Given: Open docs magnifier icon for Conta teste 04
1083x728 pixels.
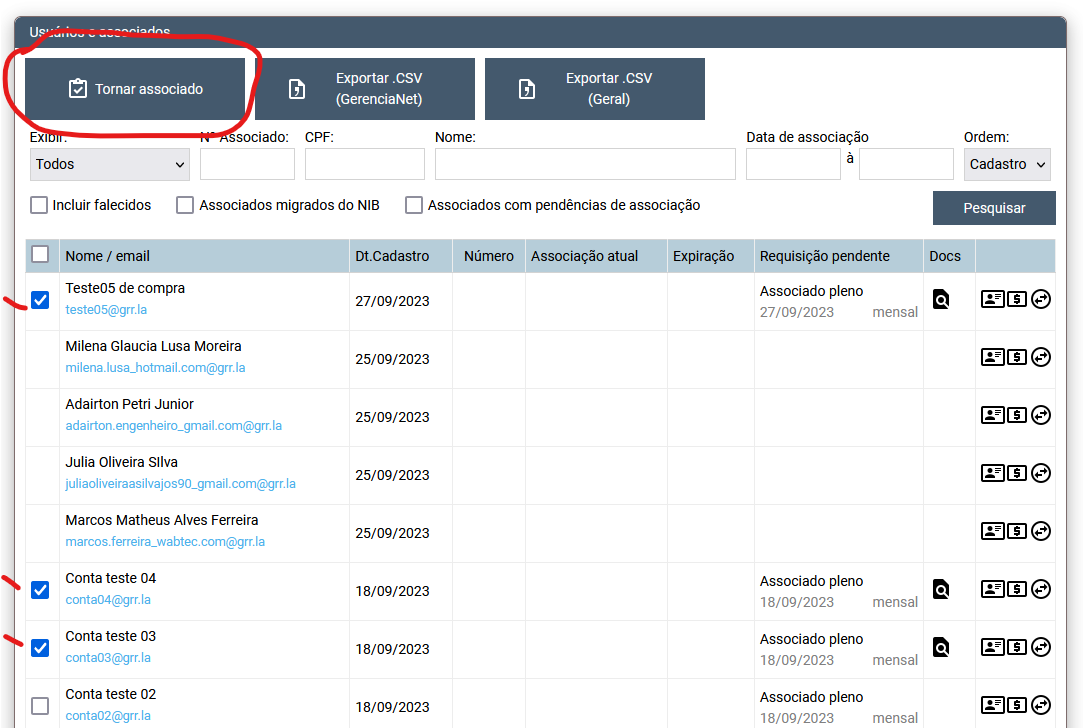Looking at the screenshot, I should (940, 590).
